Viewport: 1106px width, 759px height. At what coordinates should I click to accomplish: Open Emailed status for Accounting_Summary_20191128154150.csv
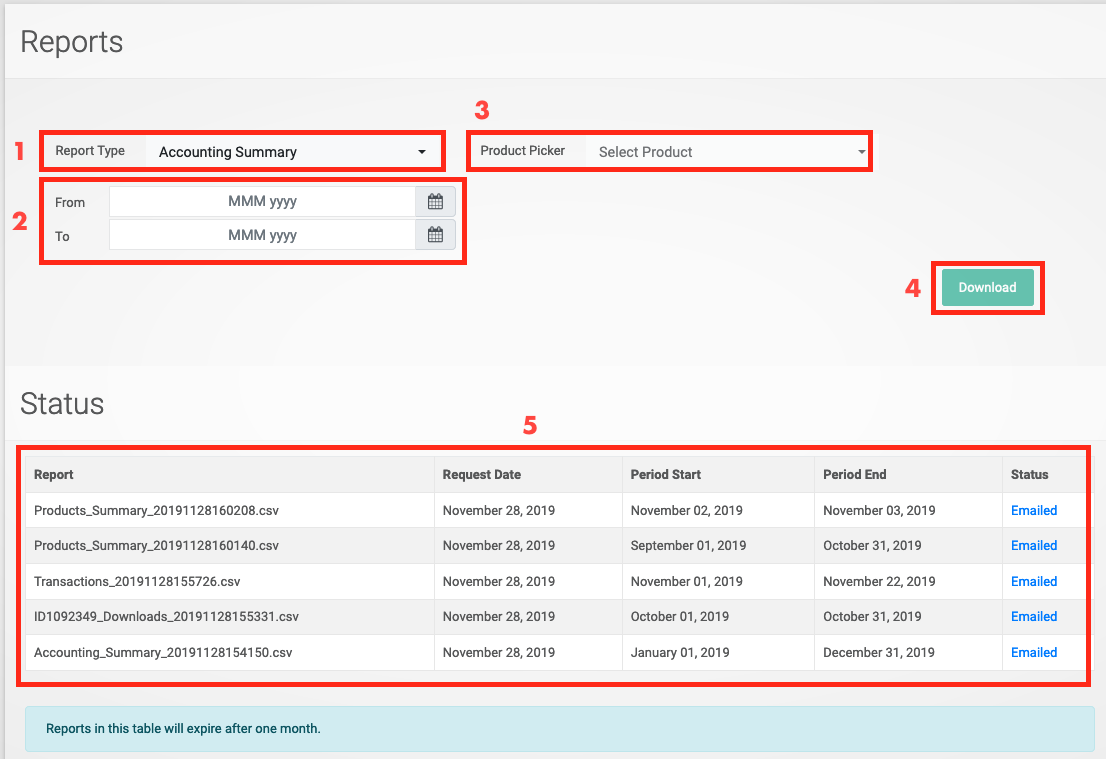pos(1033,653)
